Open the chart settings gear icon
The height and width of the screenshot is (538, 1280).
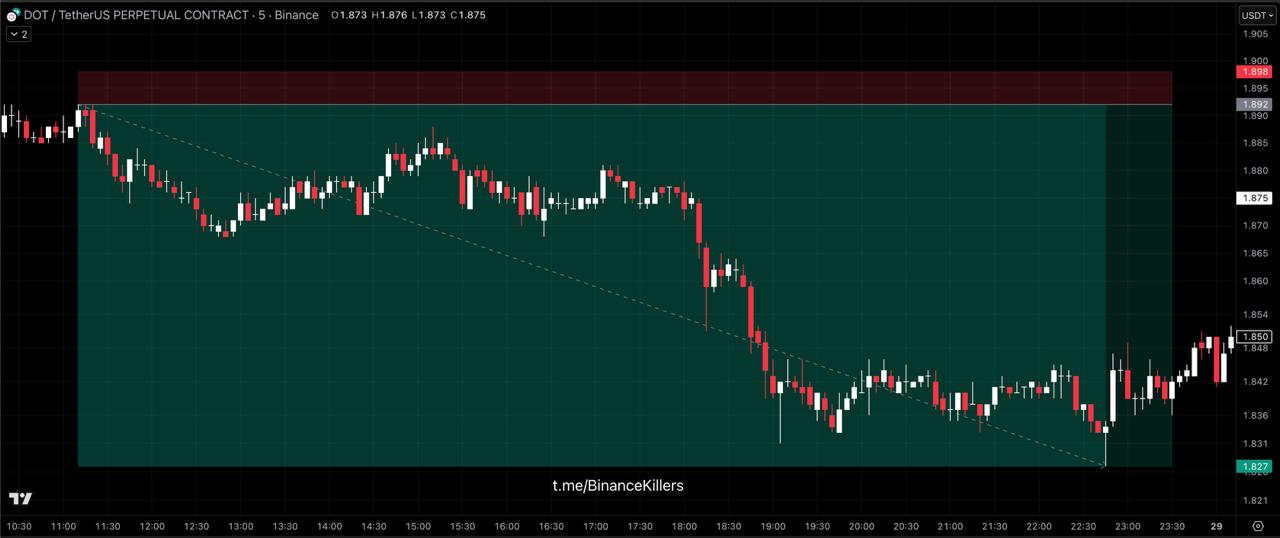pos(1258,525)
